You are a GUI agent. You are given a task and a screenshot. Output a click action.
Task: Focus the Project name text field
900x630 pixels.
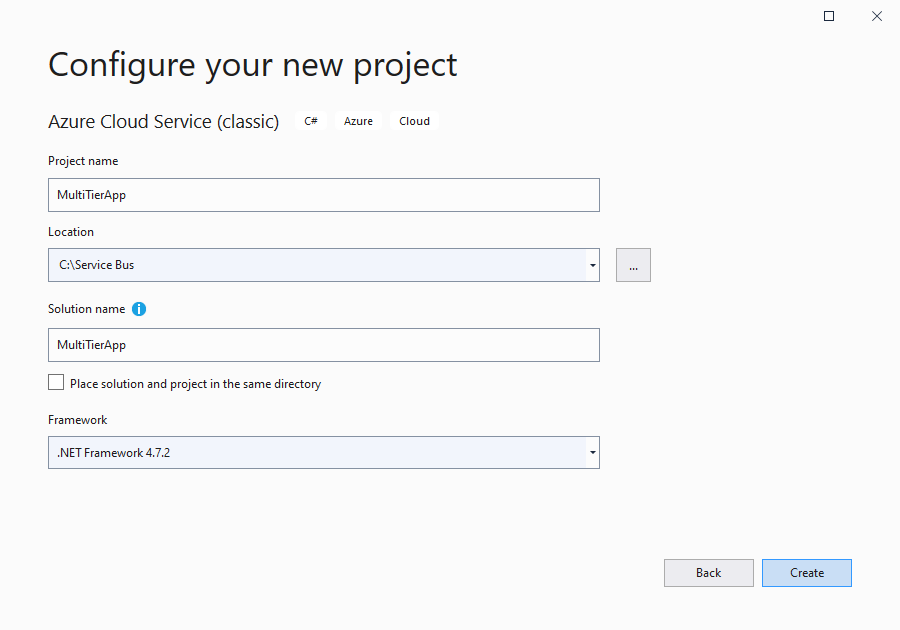pyautogui.click(x=323, y=195)
